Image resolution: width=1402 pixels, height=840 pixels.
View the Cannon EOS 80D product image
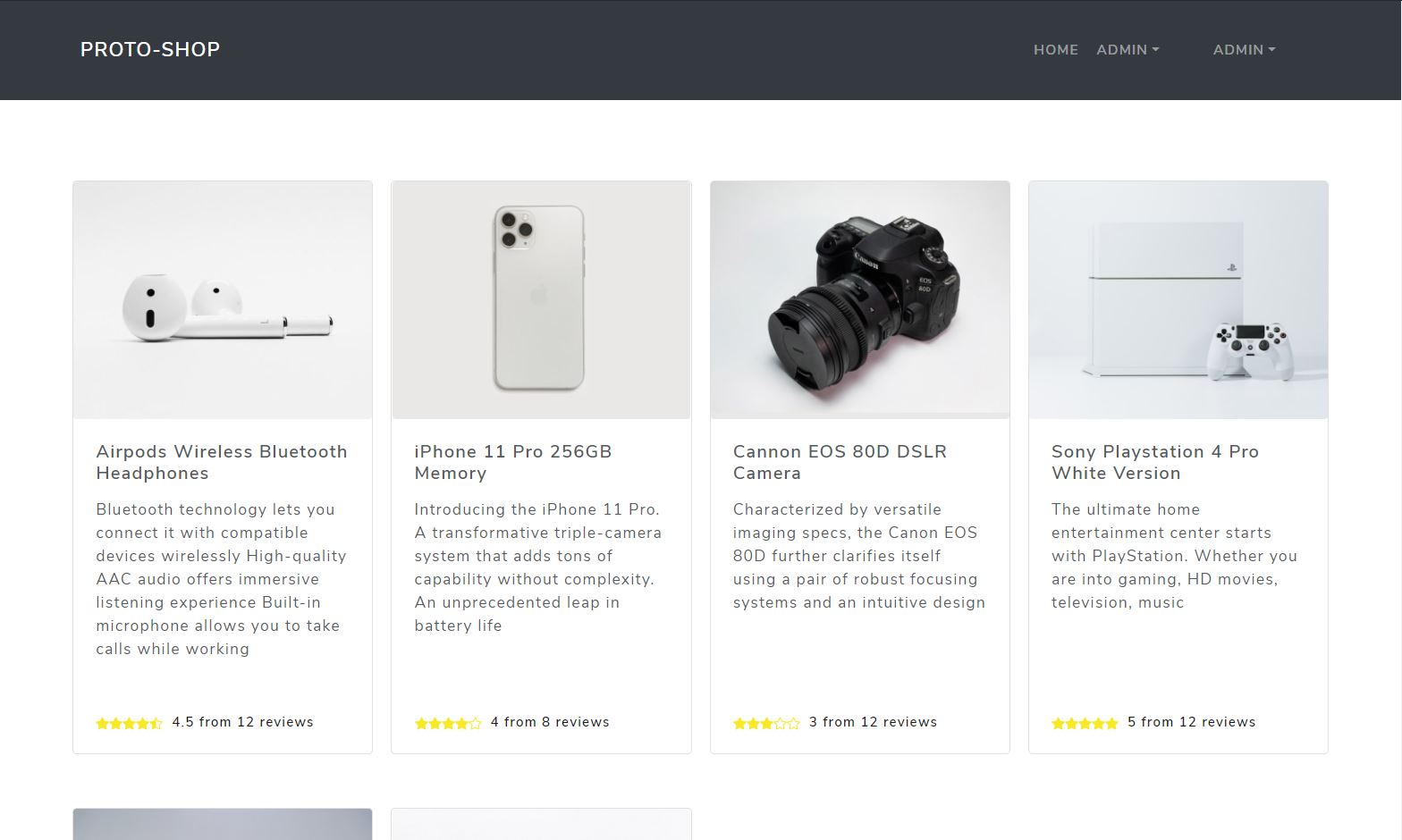click(859, 299)
